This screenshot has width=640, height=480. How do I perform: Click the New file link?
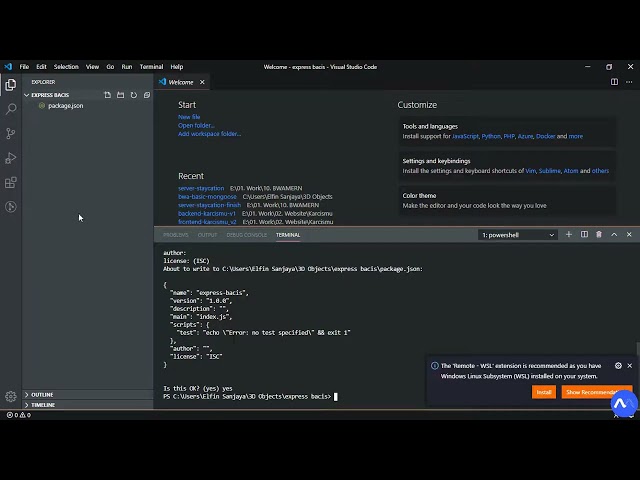[x=189, y=117]
